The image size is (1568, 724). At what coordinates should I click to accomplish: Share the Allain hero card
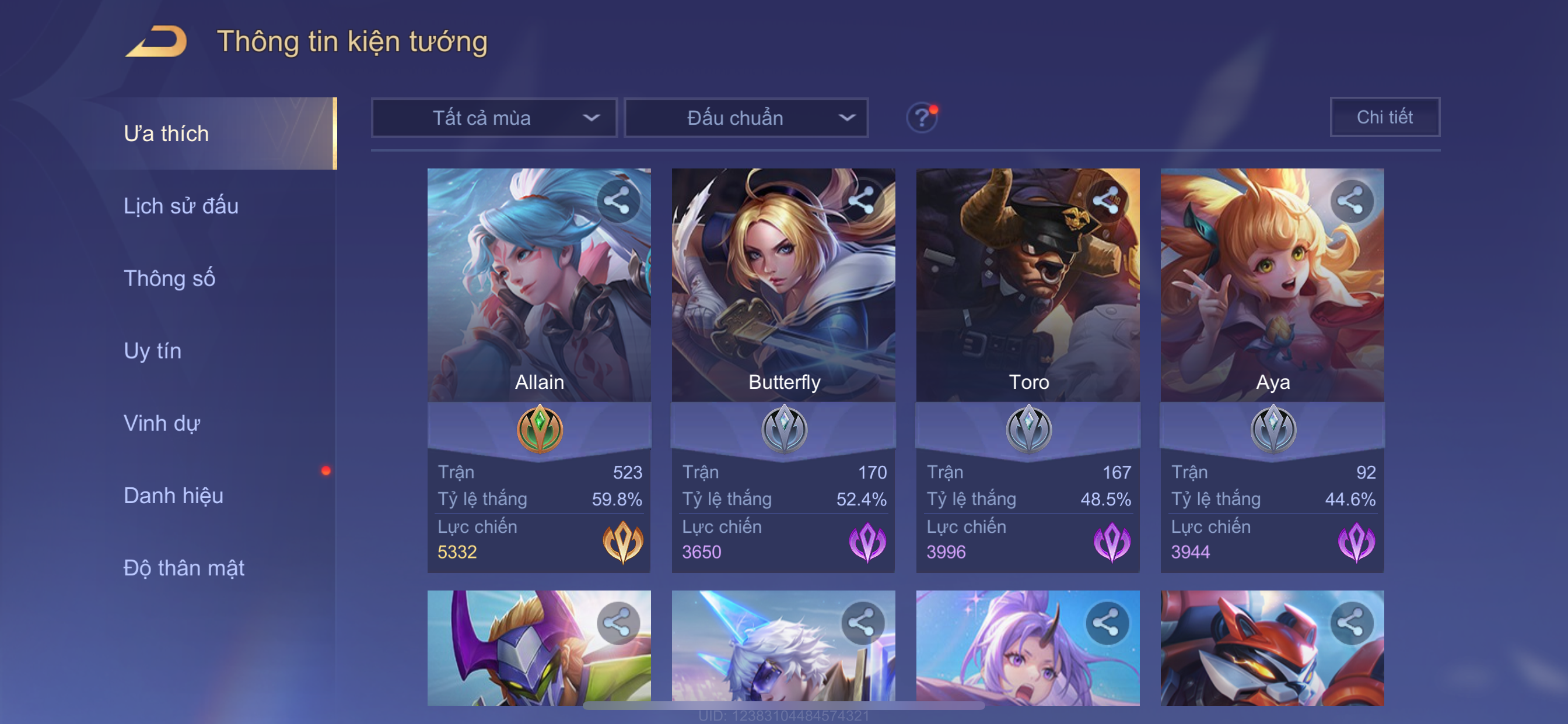[617, 200]
